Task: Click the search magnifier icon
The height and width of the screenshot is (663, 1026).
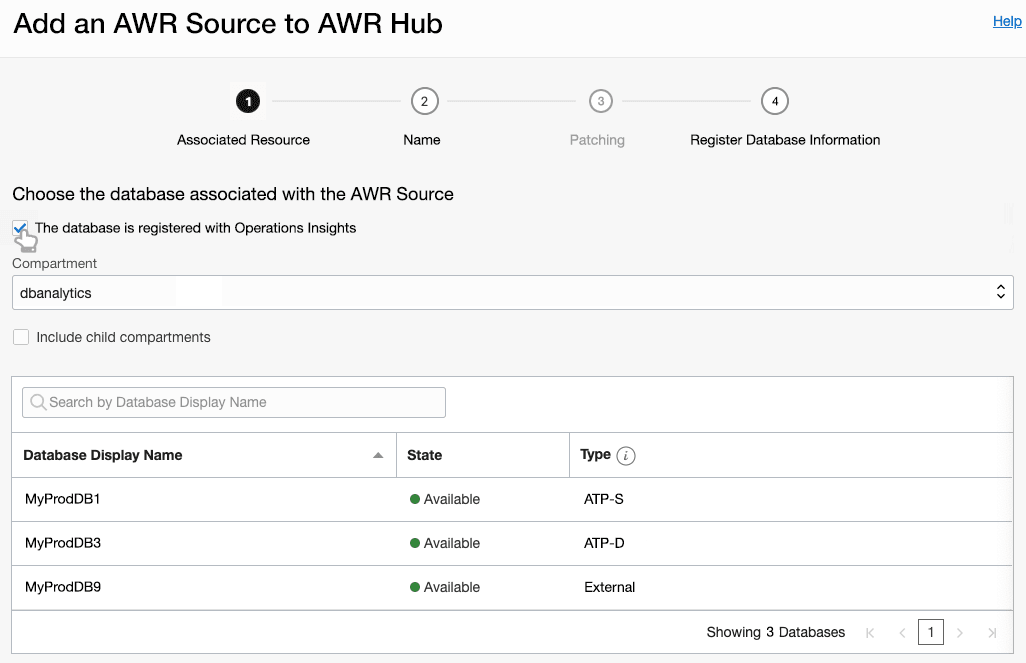Action: 38,402
